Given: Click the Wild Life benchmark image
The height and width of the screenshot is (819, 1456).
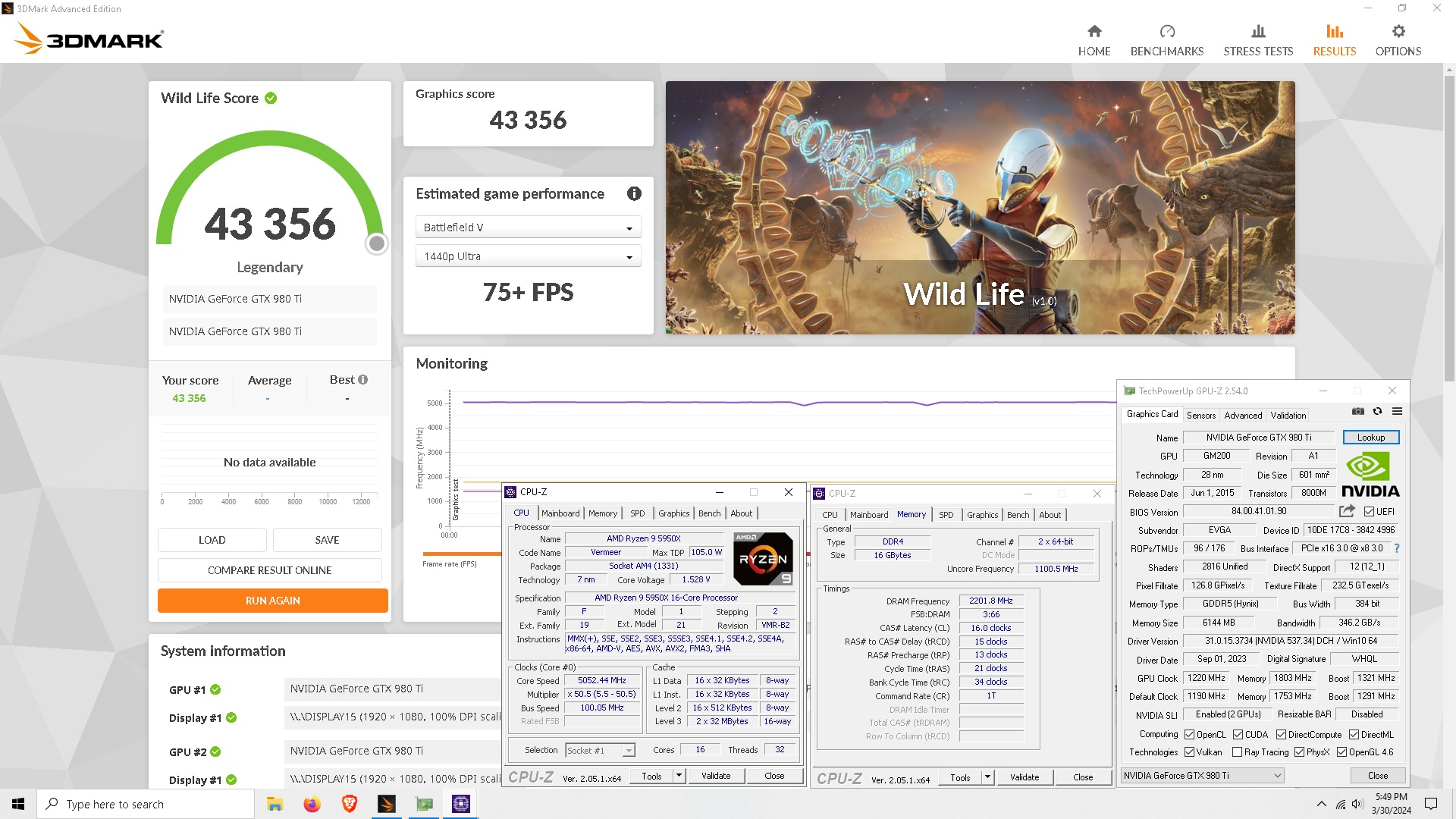Looking at the screenshot, I should (981, 208).
